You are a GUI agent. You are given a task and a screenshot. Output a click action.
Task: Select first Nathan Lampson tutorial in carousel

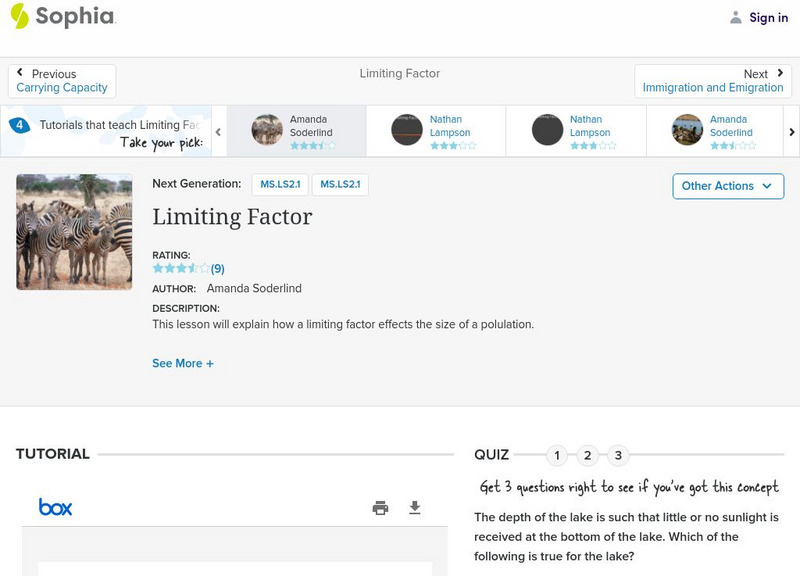(435, 131)
